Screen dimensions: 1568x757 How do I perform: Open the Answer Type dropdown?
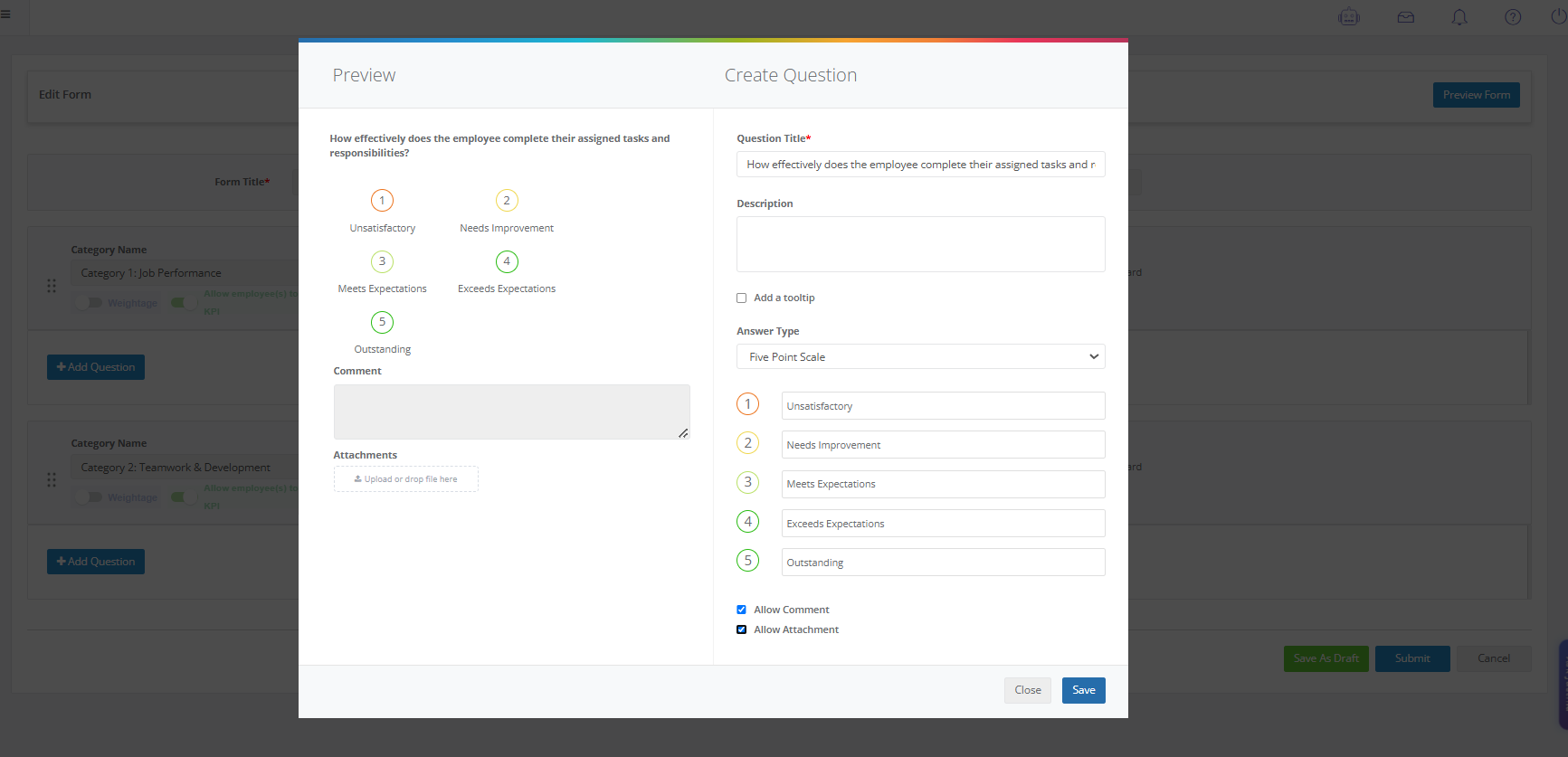tap(920, 356)
